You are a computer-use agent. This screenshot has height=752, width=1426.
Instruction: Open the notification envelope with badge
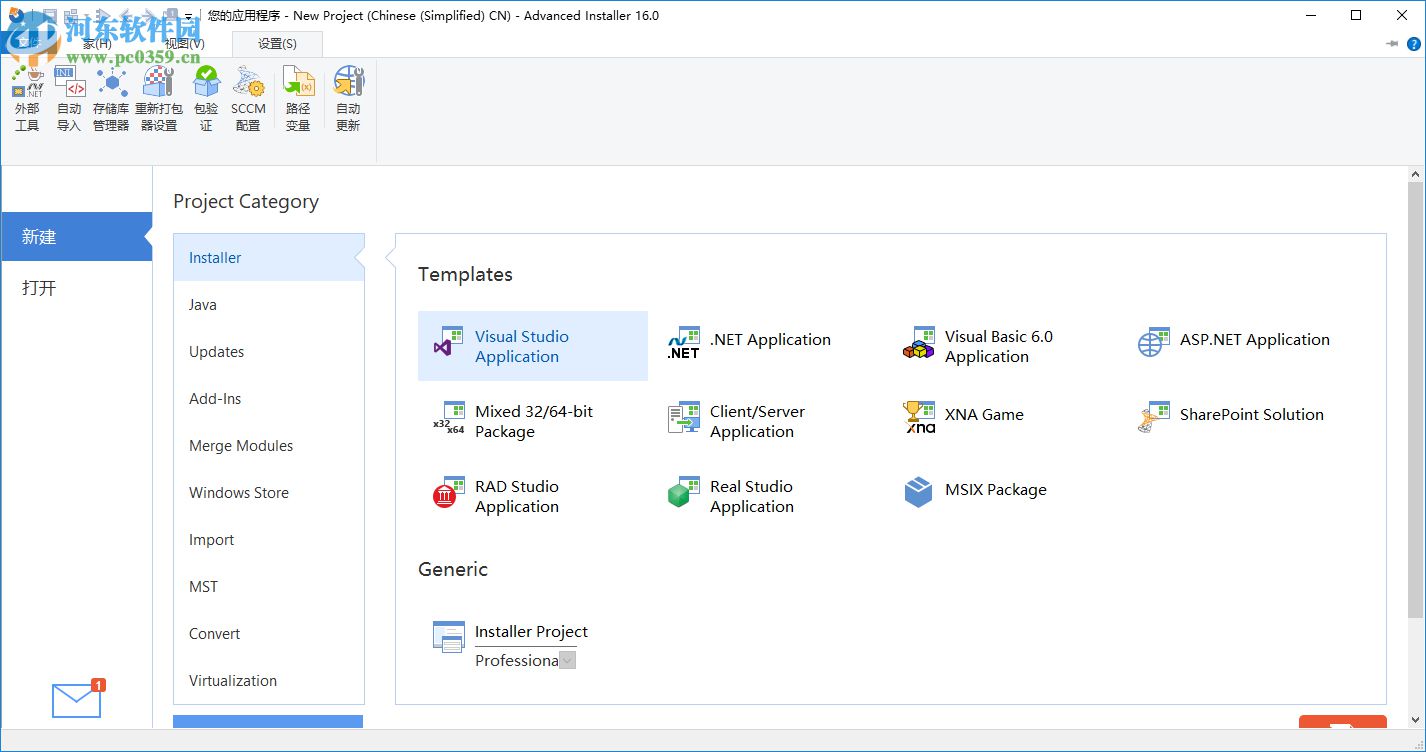[x=75, y=700]
